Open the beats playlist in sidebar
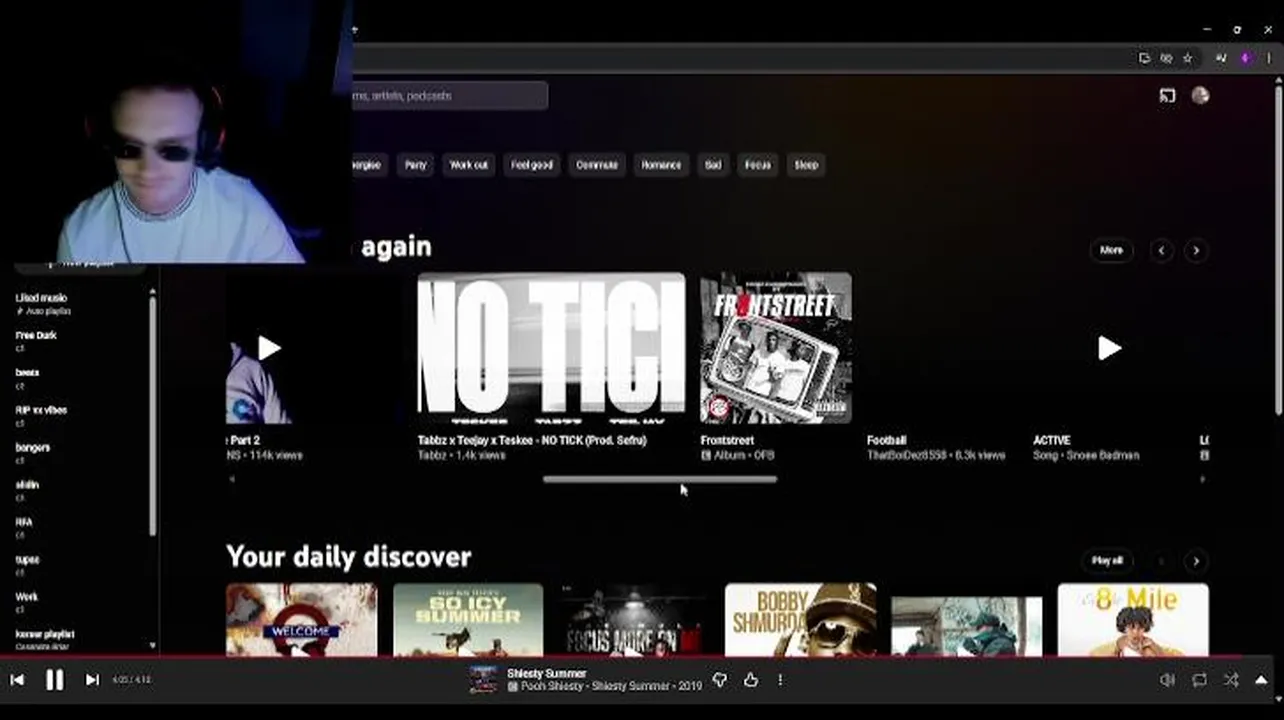 click(80, 378)
